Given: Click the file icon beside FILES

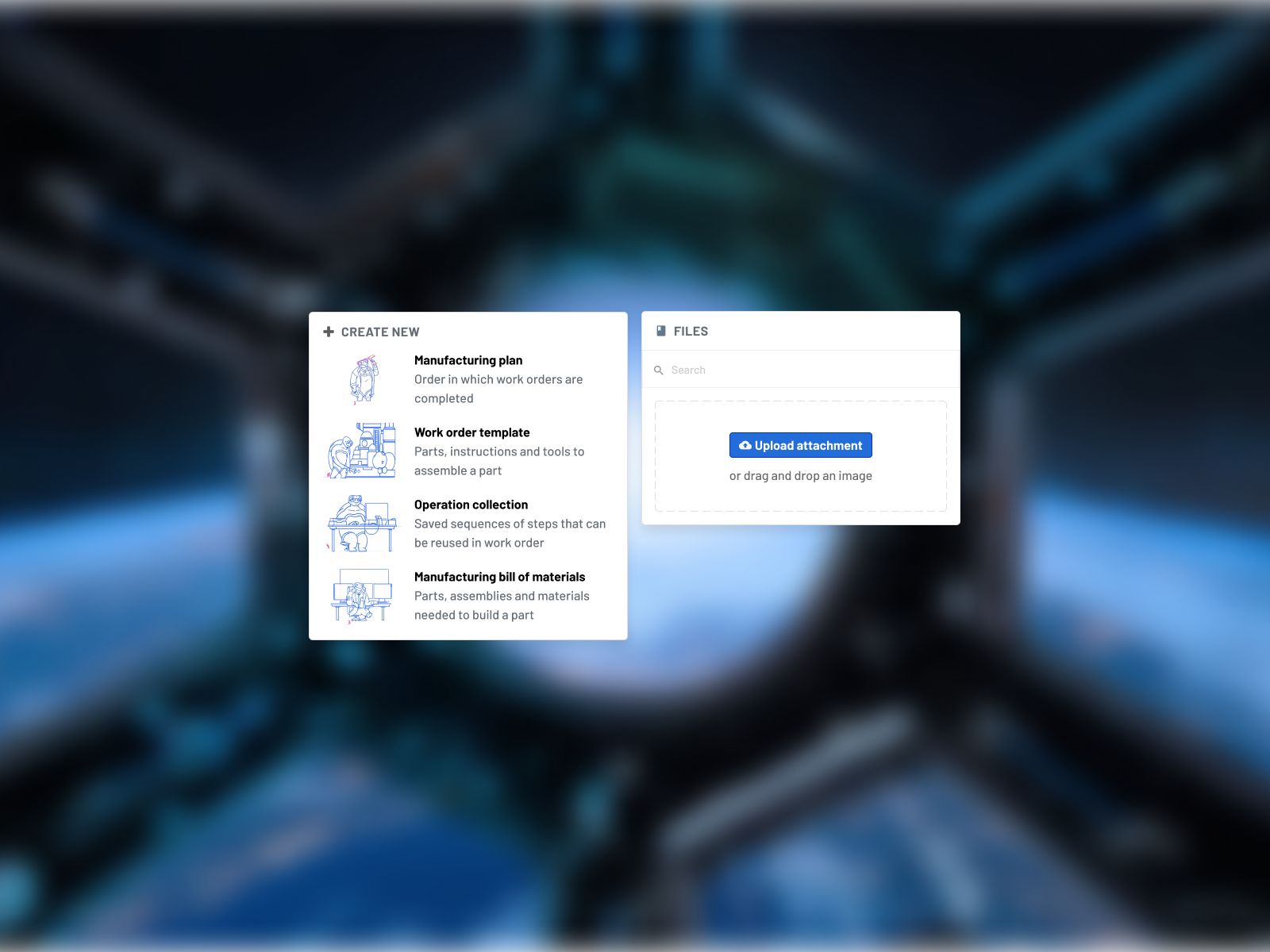Looking at the screenshot, I should click(x=660, y=331).
